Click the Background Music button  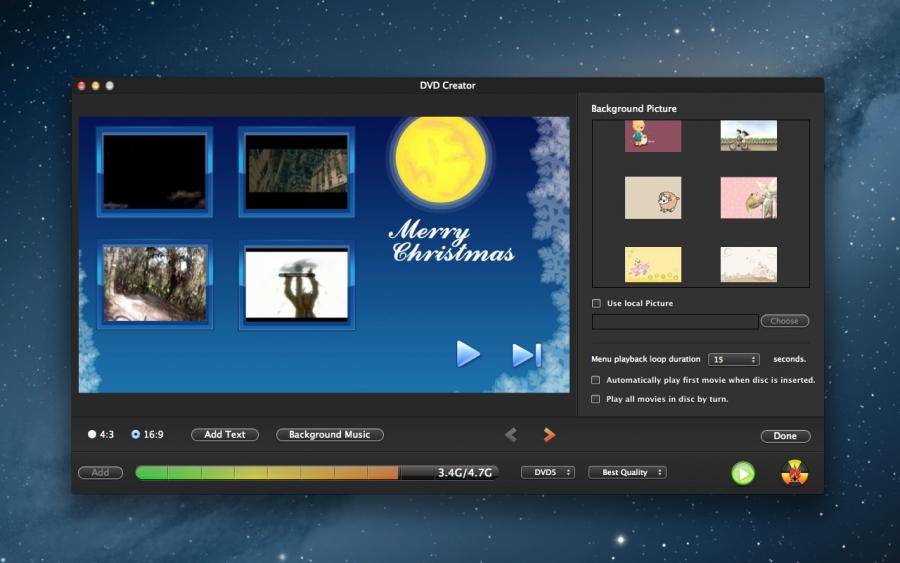[x=329, y=434]
